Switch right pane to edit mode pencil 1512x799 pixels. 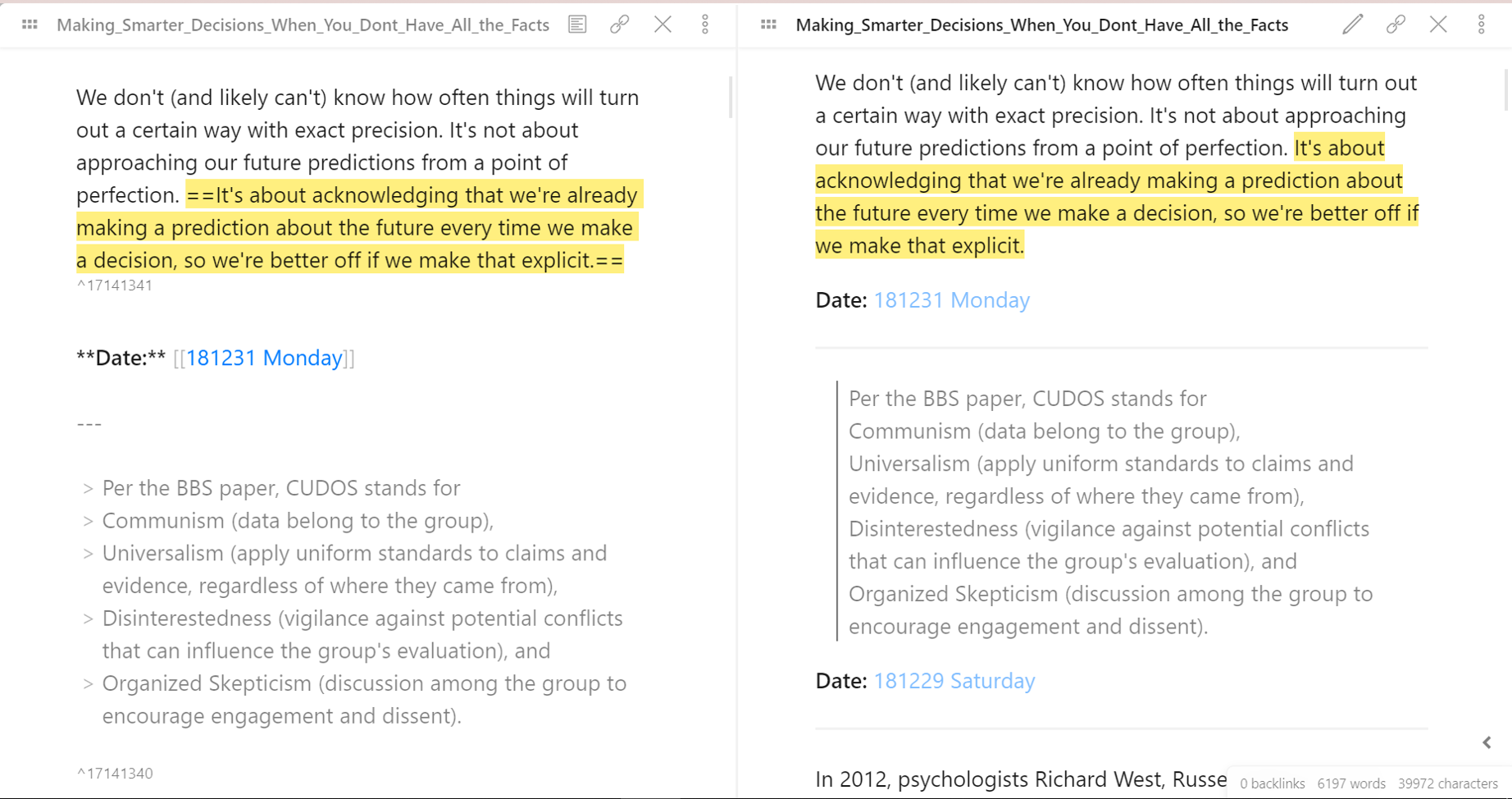pyautogui.click(x=1353, y=25)
